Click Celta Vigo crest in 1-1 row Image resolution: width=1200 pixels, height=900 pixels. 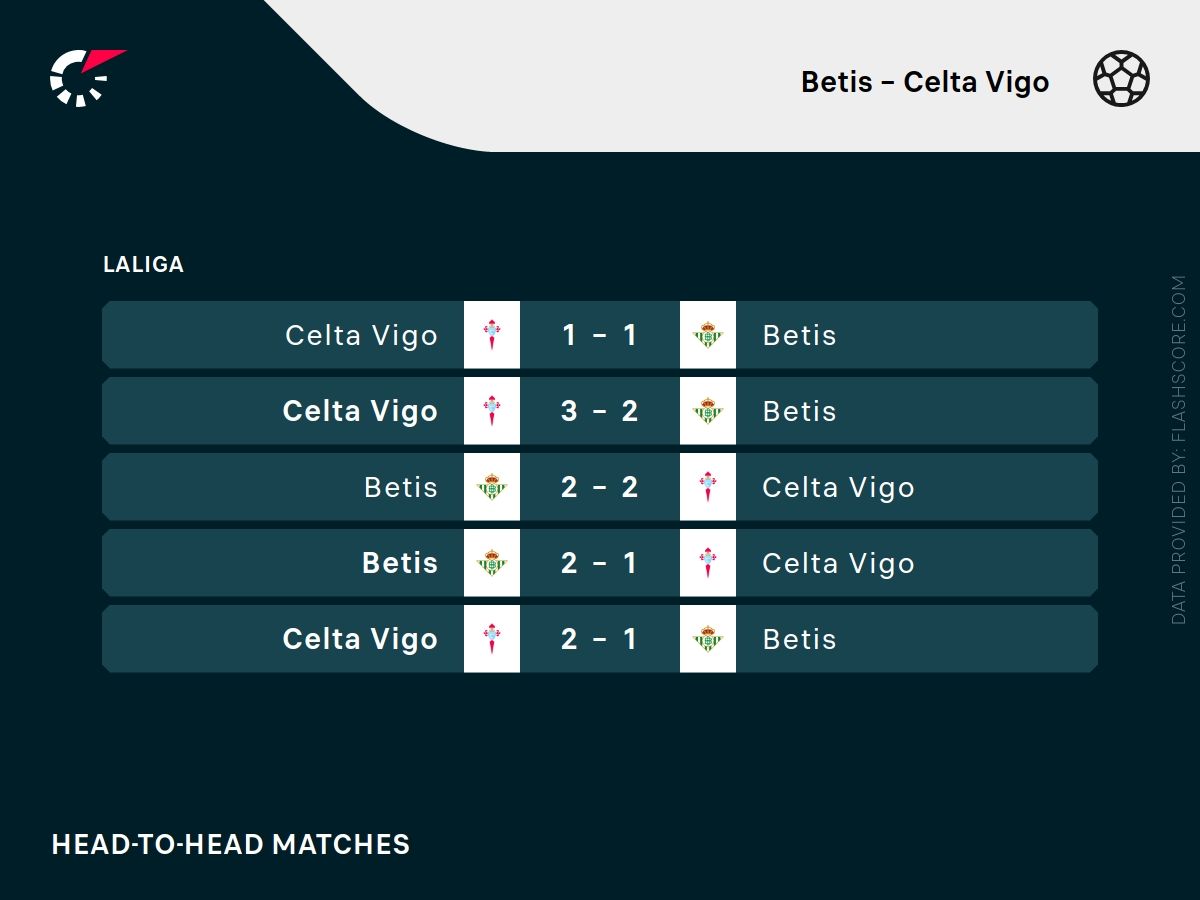(492, 335)
